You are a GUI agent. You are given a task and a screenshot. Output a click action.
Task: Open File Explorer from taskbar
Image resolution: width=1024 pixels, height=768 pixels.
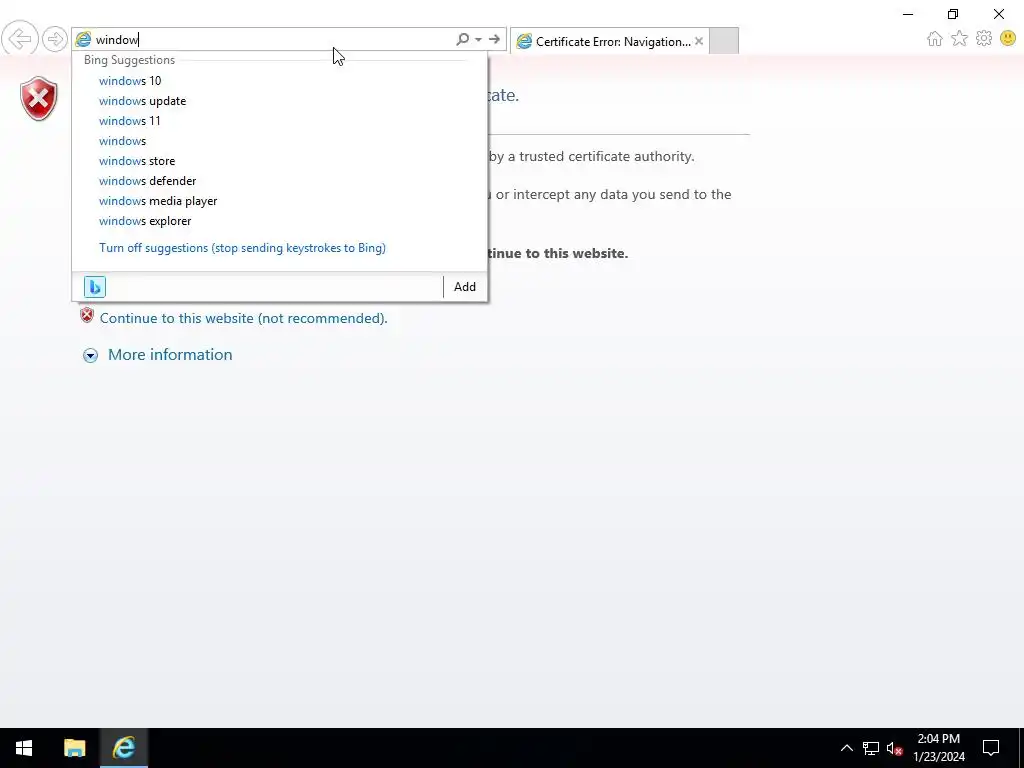[74, 748]
